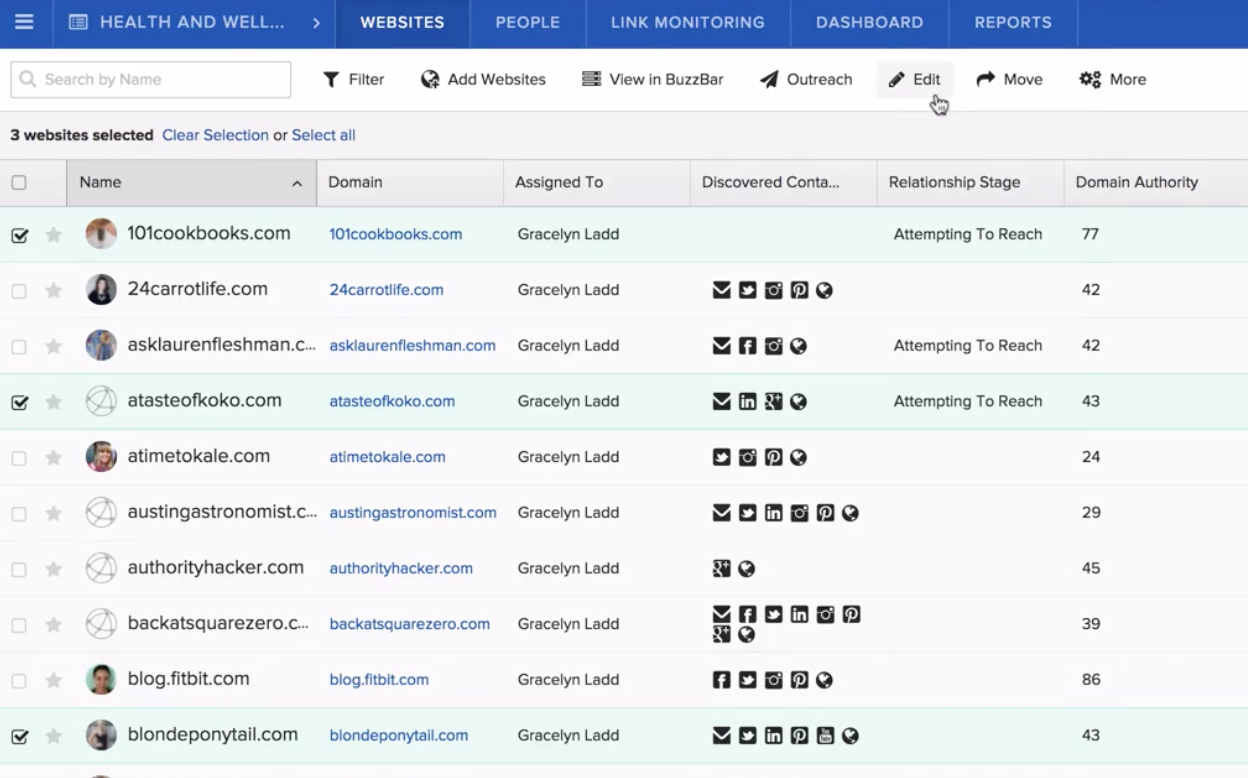Check the blog.fitbit.com row checkbox

[19, 681]
